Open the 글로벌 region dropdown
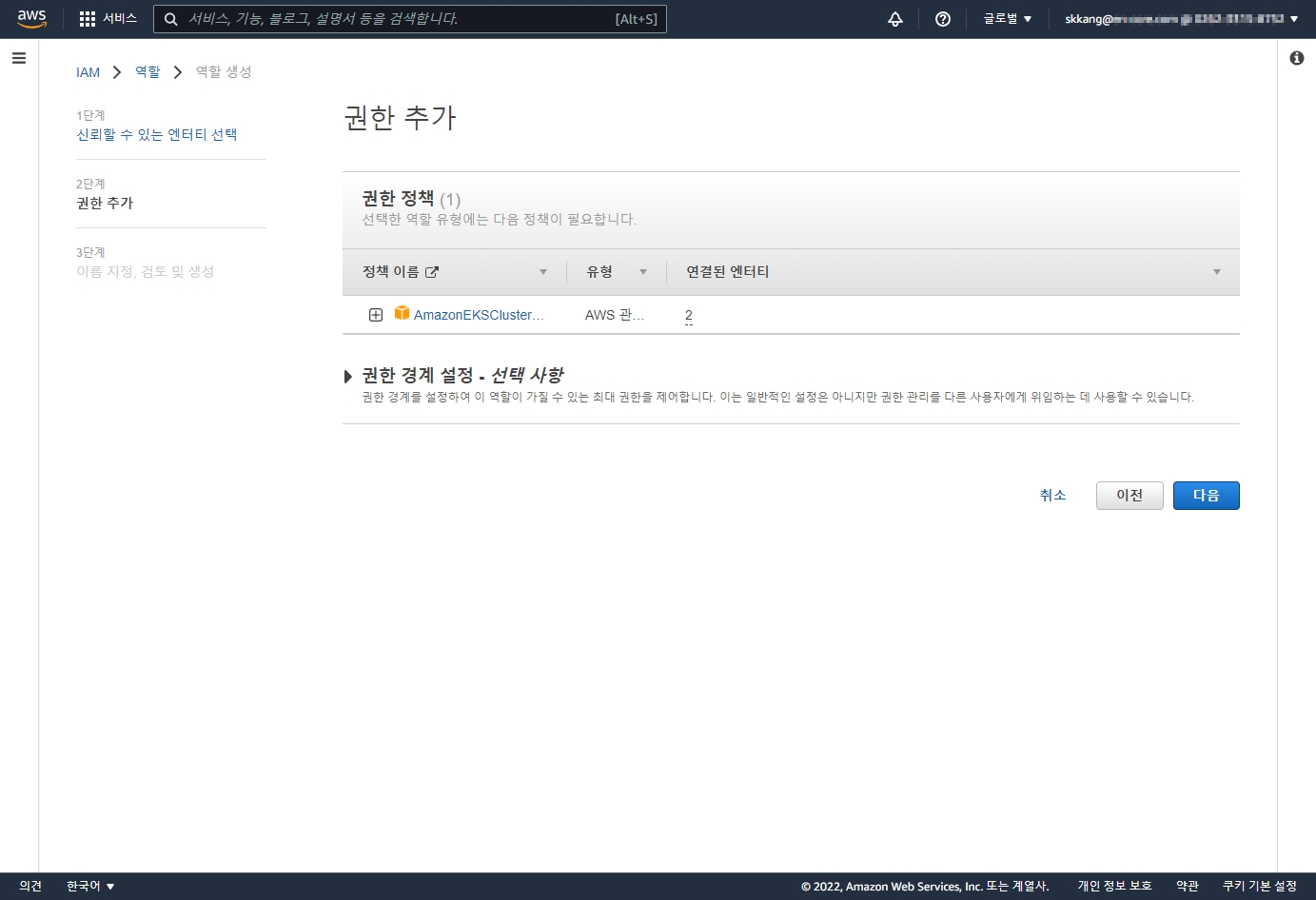1316x900 pixels. 1008,19
